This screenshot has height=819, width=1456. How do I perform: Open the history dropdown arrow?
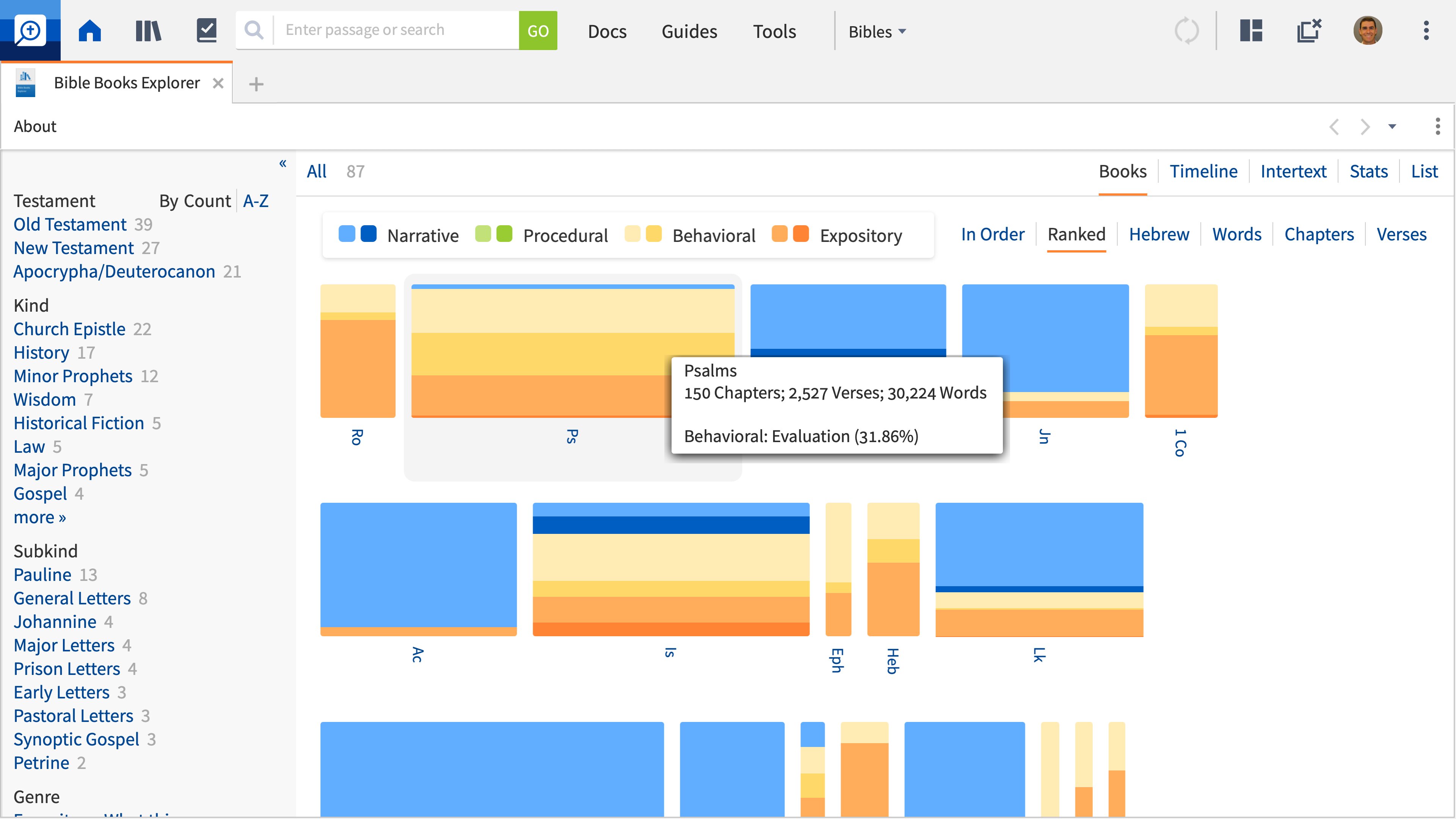1392,127
